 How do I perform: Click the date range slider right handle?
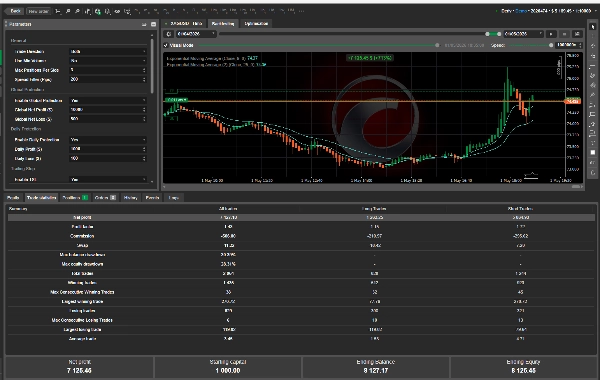point(499,34)
